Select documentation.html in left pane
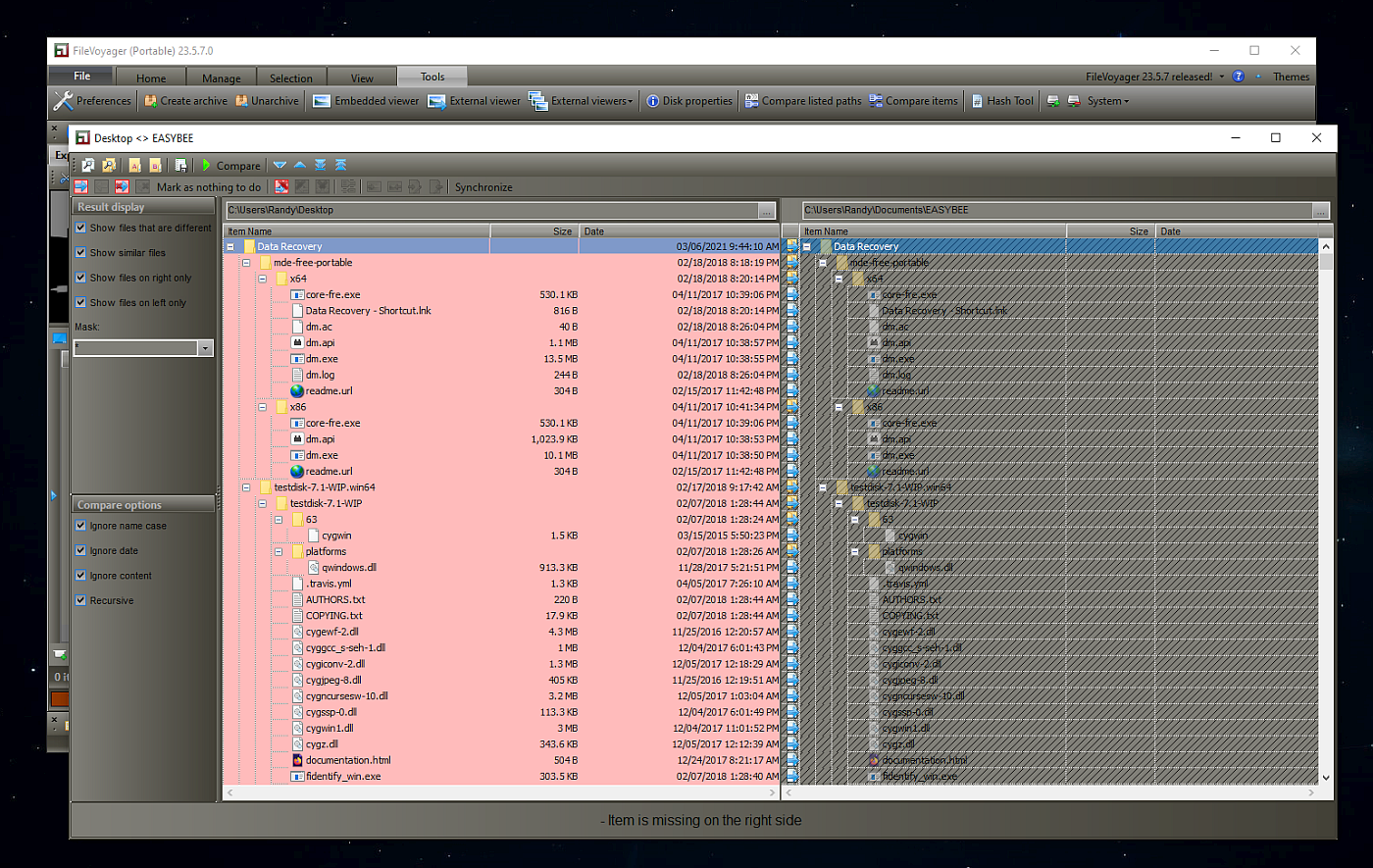Viewport: 1373px width, 868px height. [x=348, y=760]
